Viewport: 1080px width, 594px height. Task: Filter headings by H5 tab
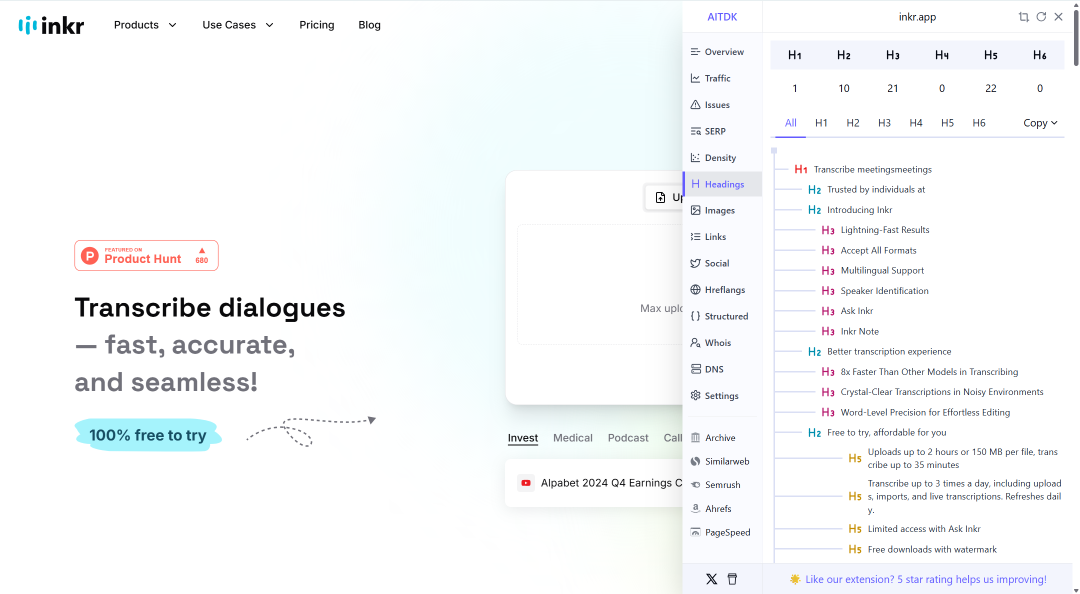click(947, 123)
